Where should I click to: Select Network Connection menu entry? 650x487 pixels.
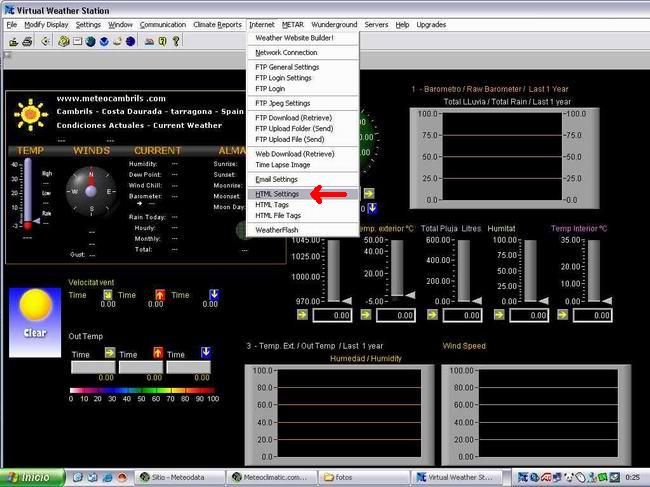[x=303, y=53]
